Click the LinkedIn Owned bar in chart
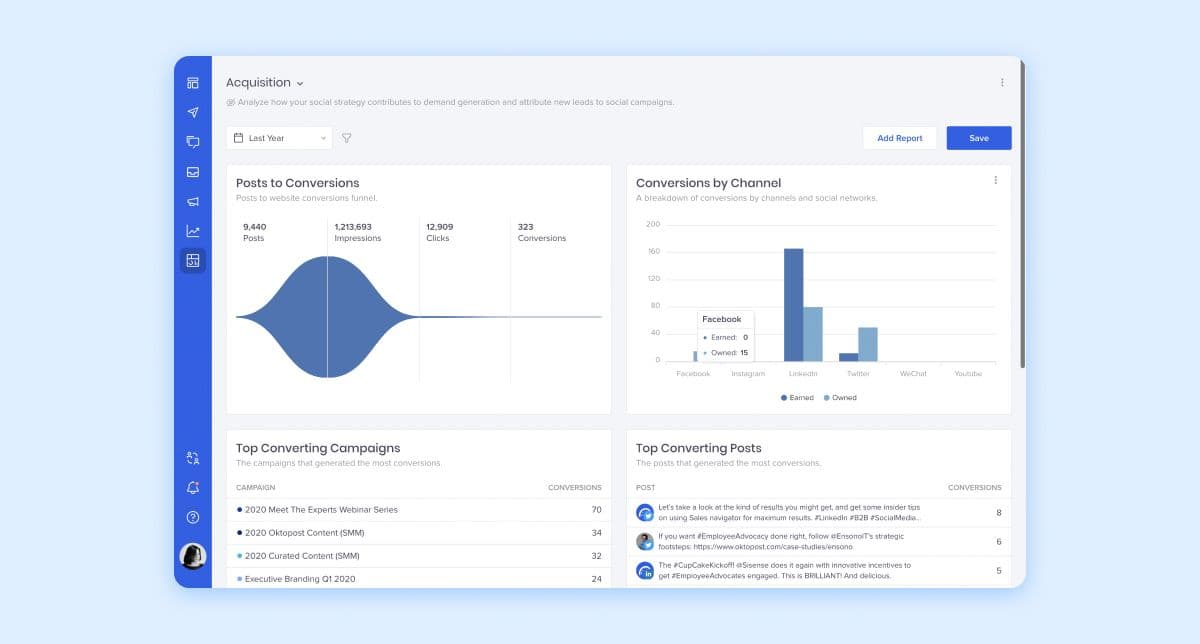 pos(813,334)
